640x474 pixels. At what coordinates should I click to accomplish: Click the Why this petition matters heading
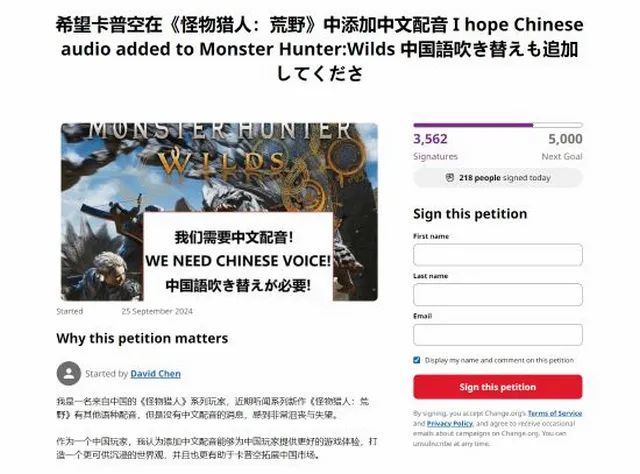[x=142, y=338]
